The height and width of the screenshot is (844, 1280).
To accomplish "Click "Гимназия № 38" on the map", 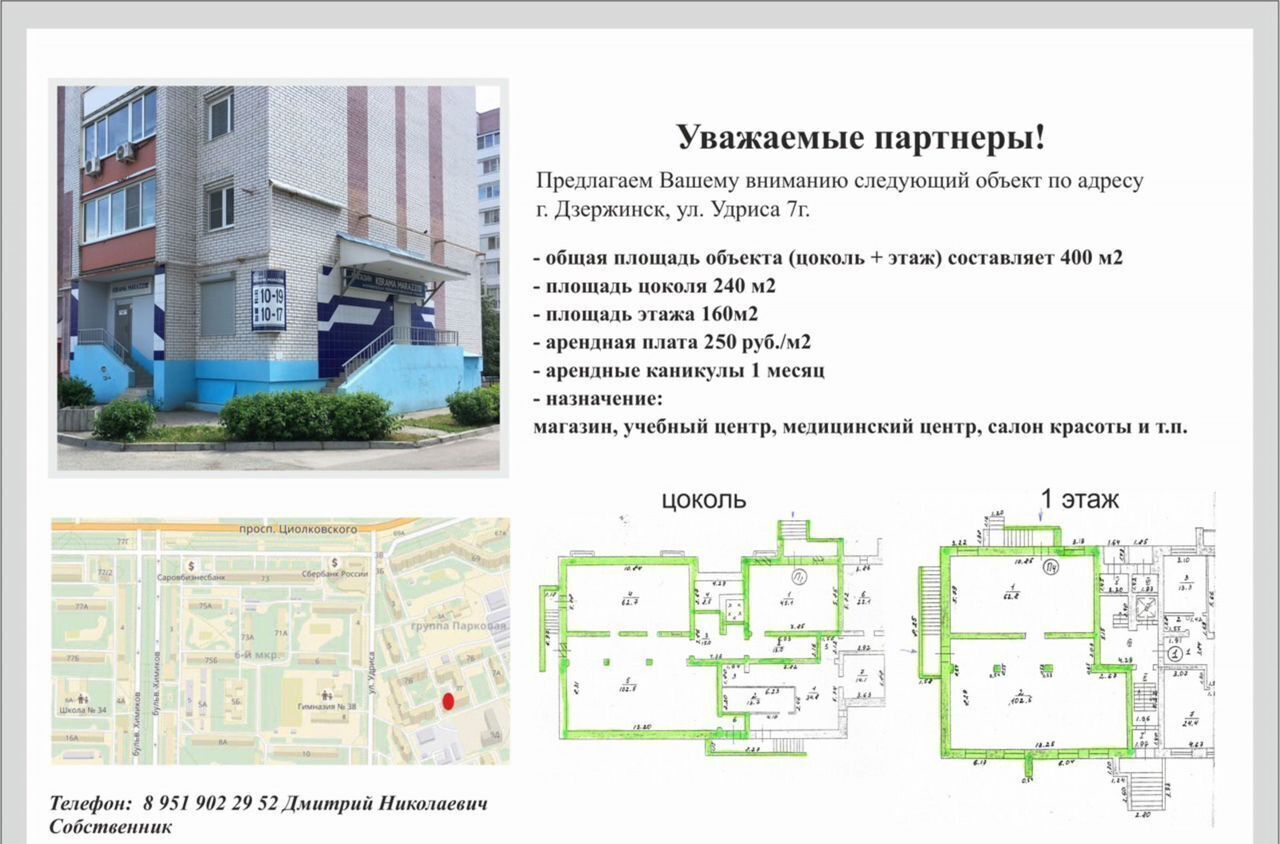I will (x=325, y=706).
